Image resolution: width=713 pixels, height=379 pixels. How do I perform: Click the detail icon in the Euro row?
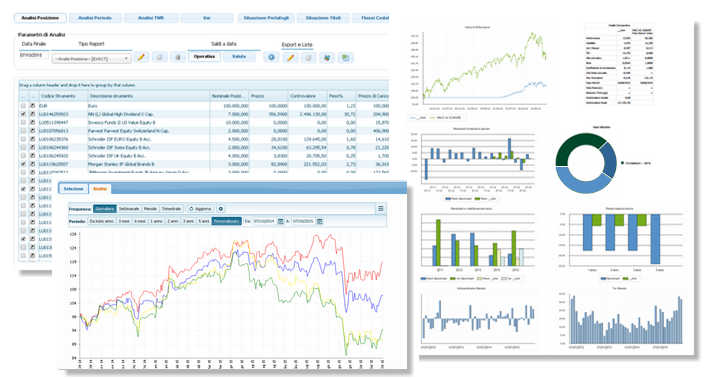point(33,106)
